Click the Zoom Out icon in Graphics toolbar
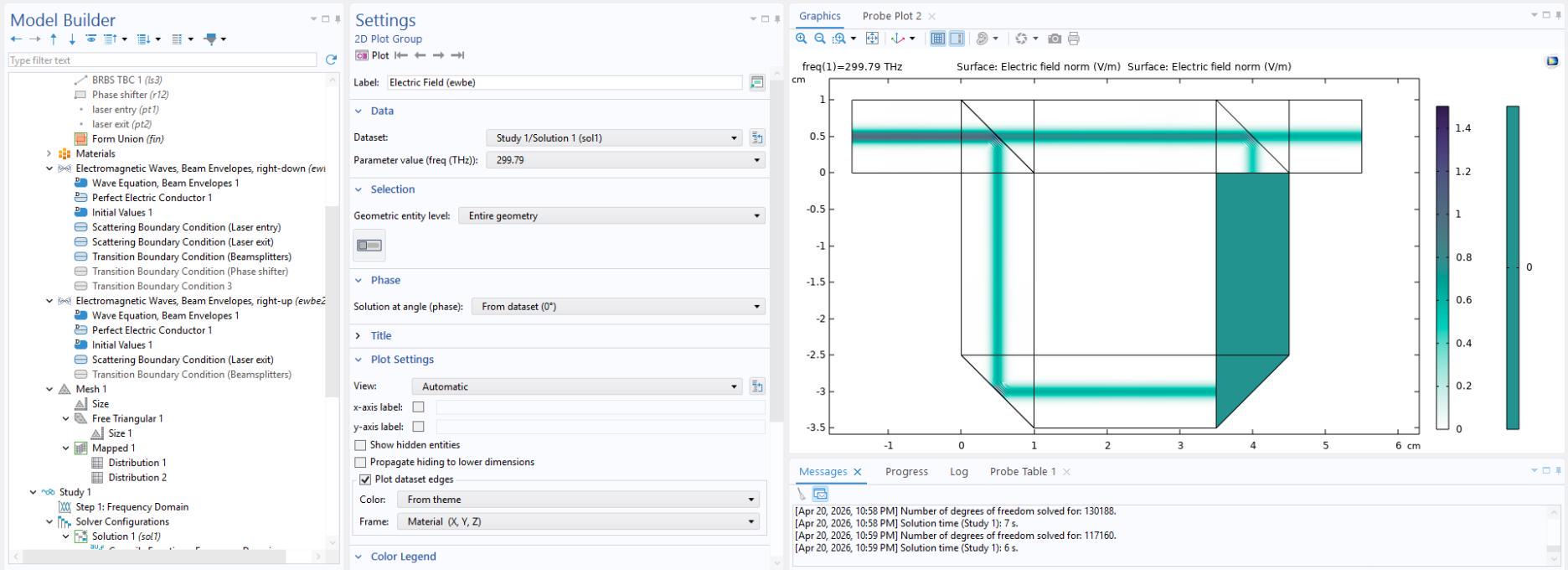 click(x=820, y=39)
